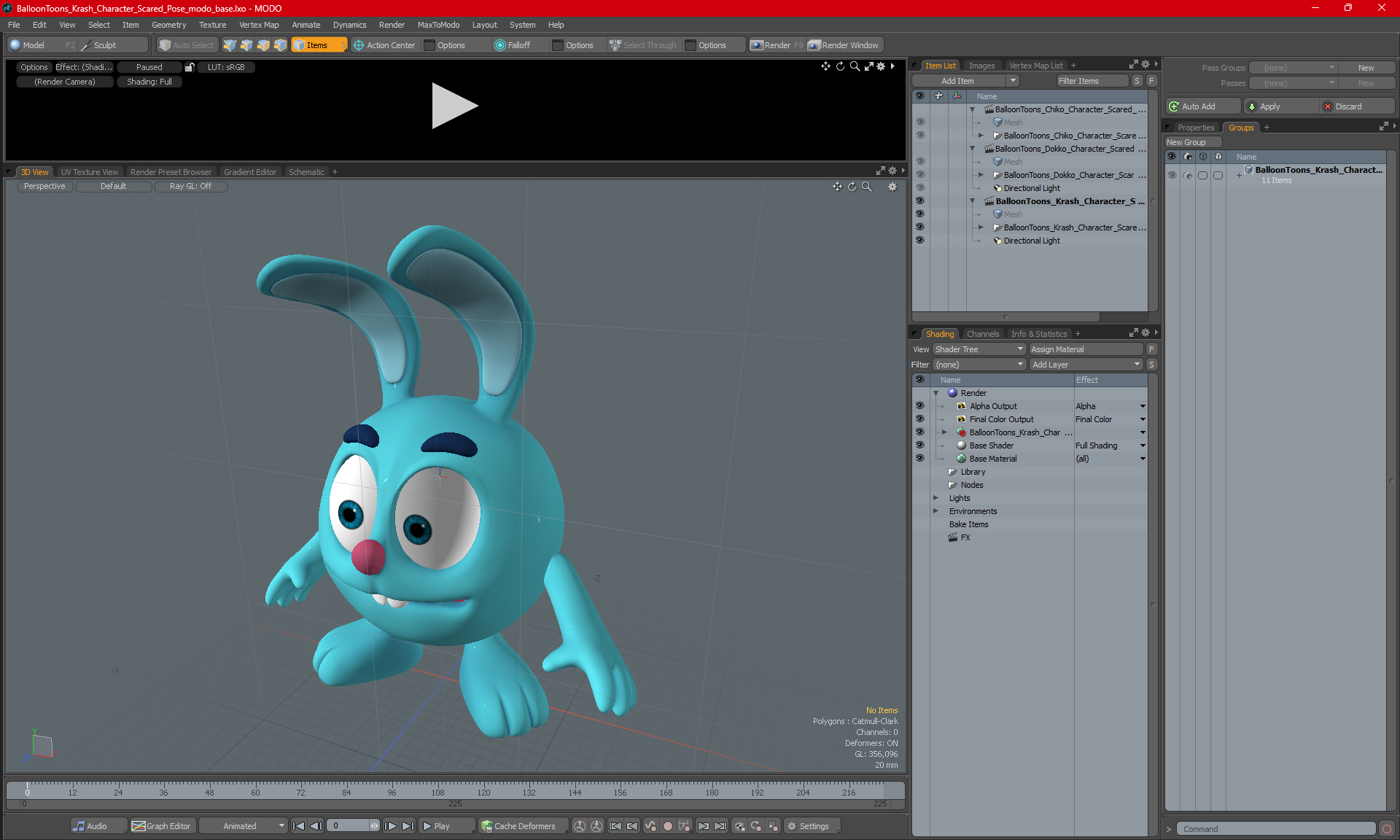Toggle visibility of Krash group in Groups
Viewport: 1400px width, 840px height.
(x=1172, y=175)
